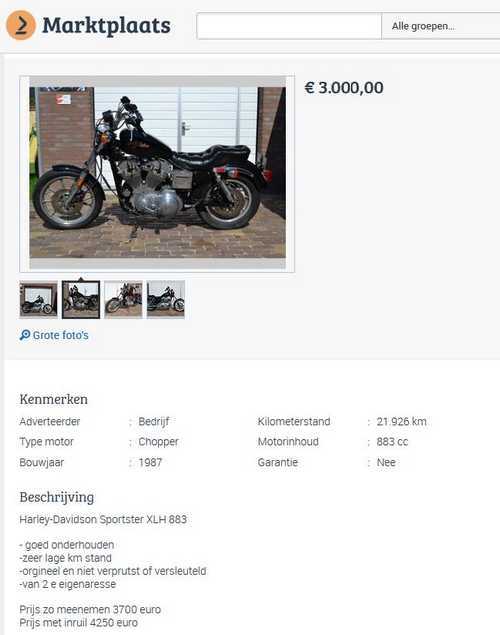Click the Chopper motor type value

158,442
